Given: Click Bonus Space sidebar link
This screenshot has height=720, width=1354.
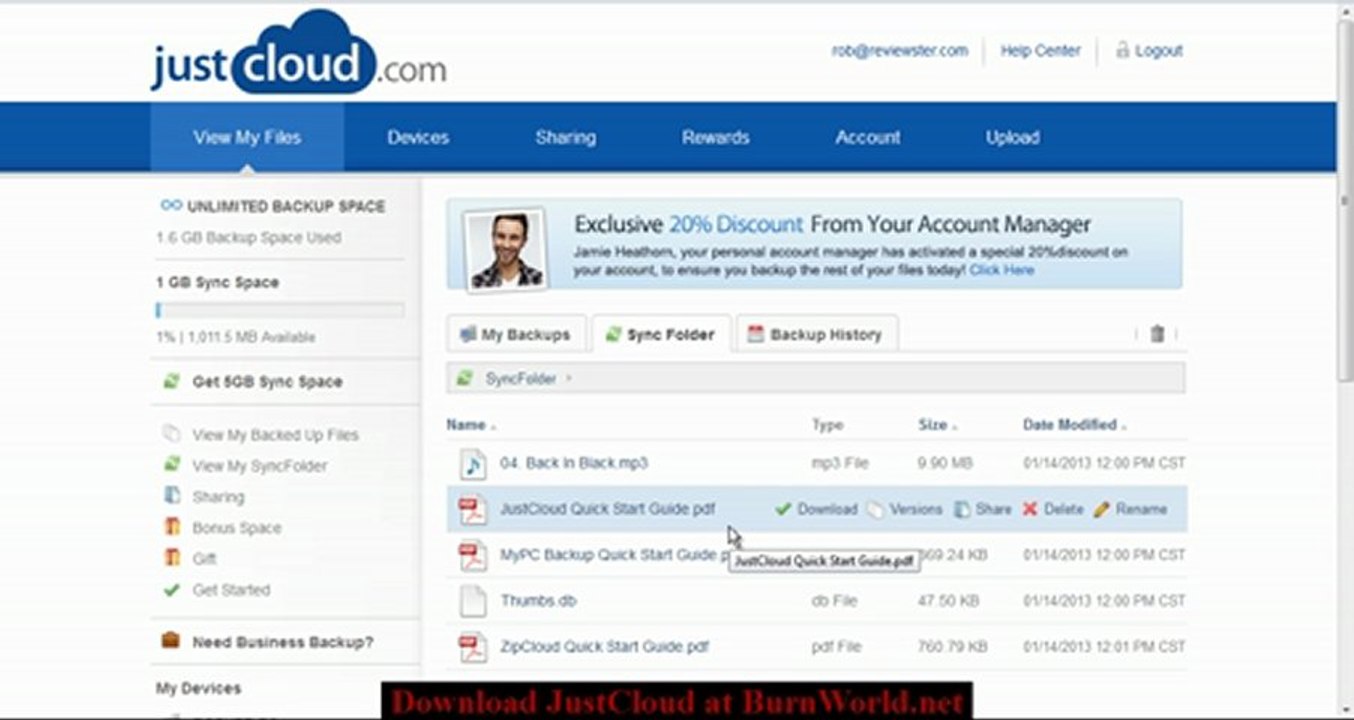Looking at the screenshot, I should tap(237, 528).
